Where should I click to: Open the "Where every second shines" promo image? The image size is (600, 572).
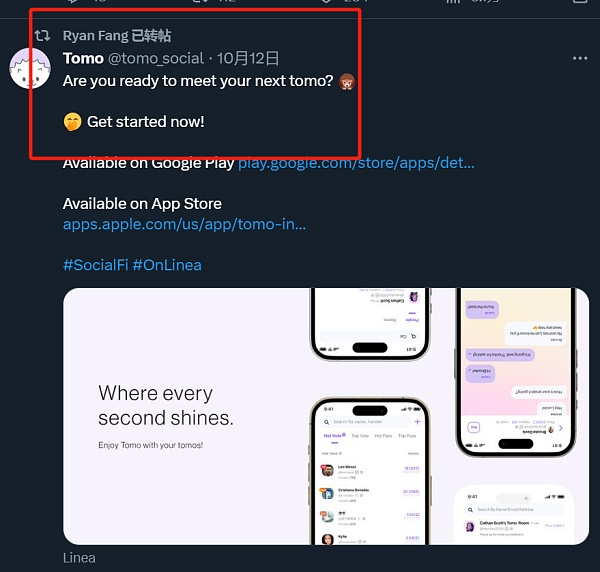pos(180,415)
